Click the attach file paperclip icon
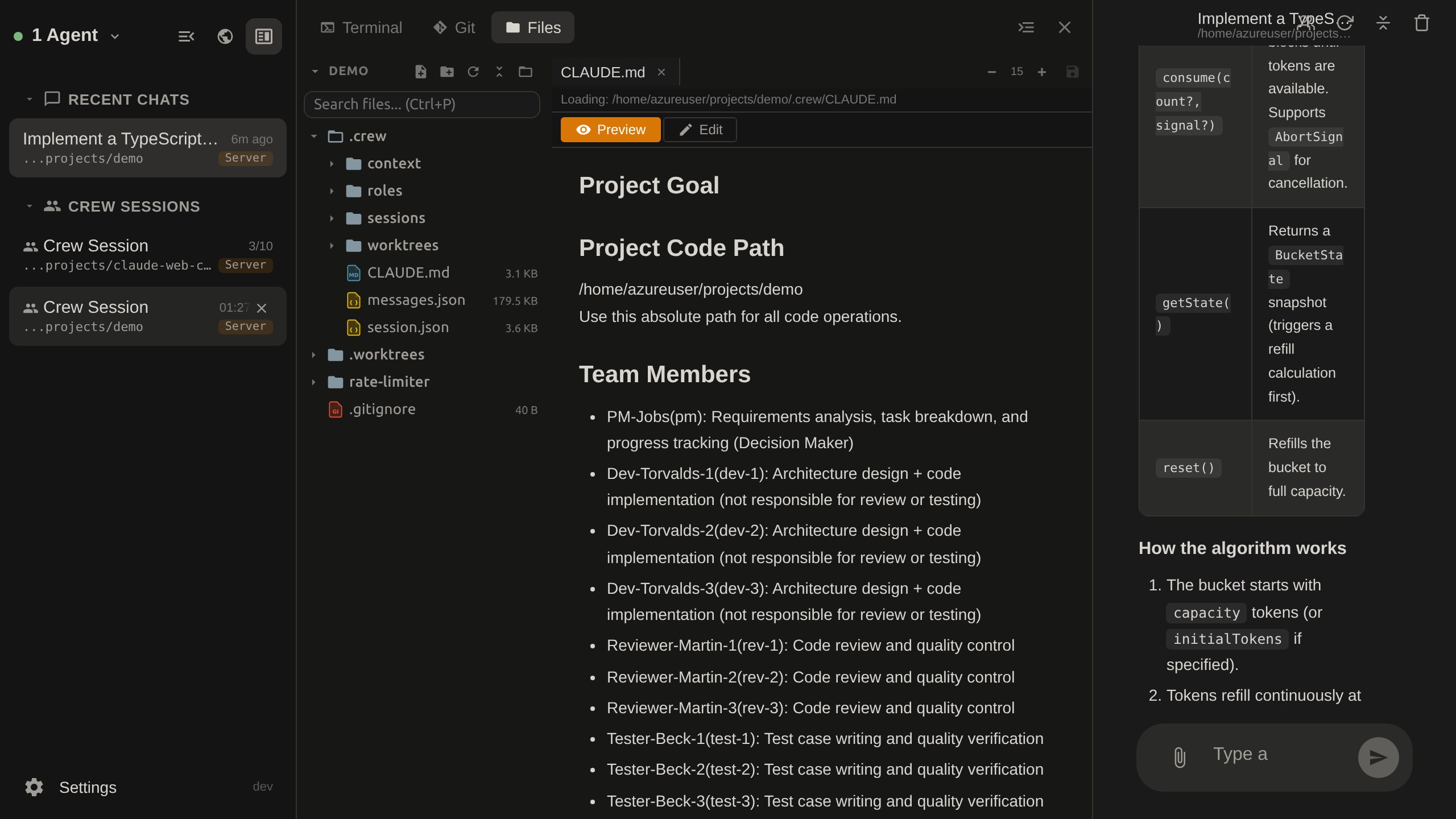 1180,757
